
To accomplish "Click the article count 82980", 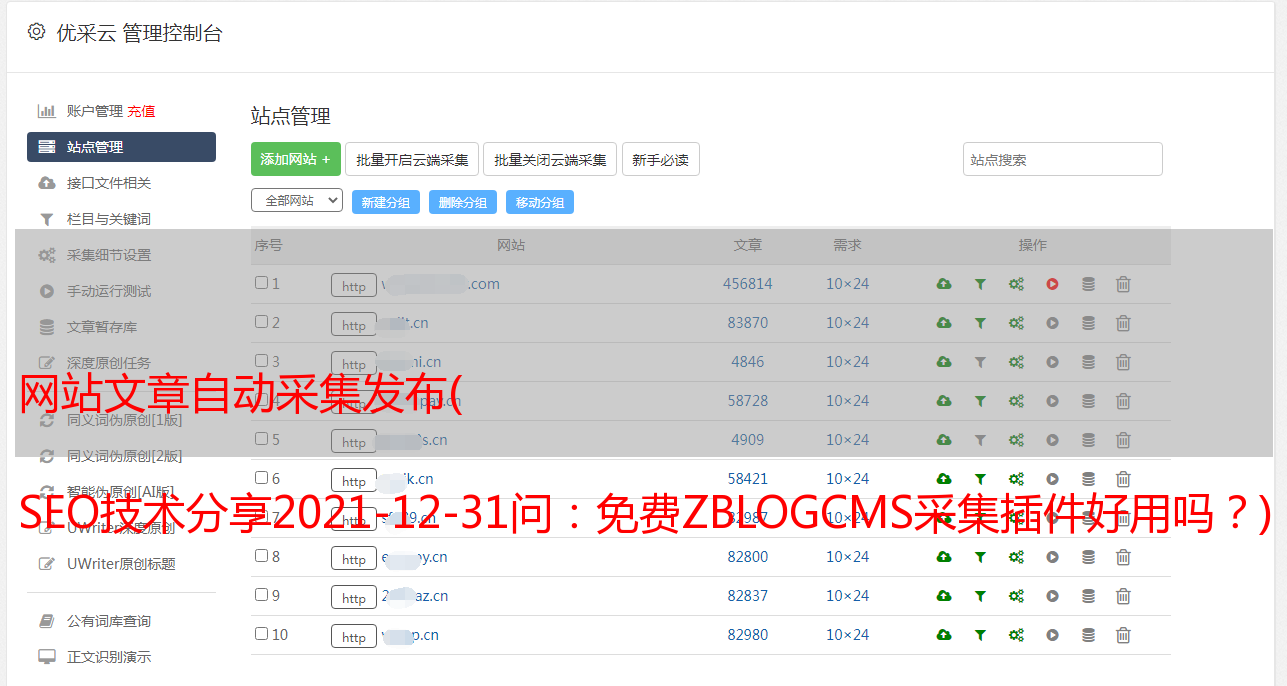I will pyautogui.click(x=748, y=635).
